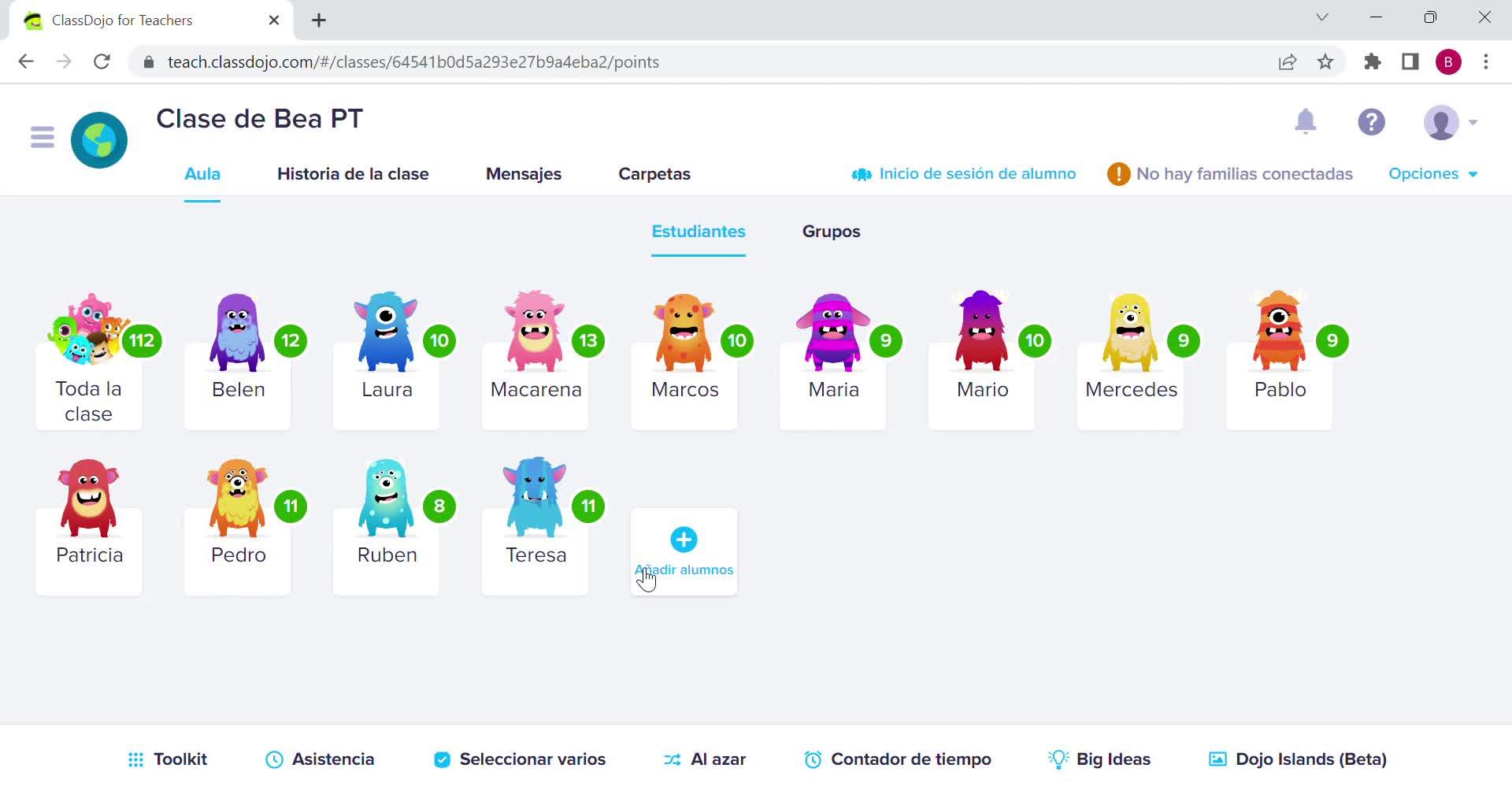Open notifications bell
This screenshot has height=794, width=1512.
(1306, 121)
